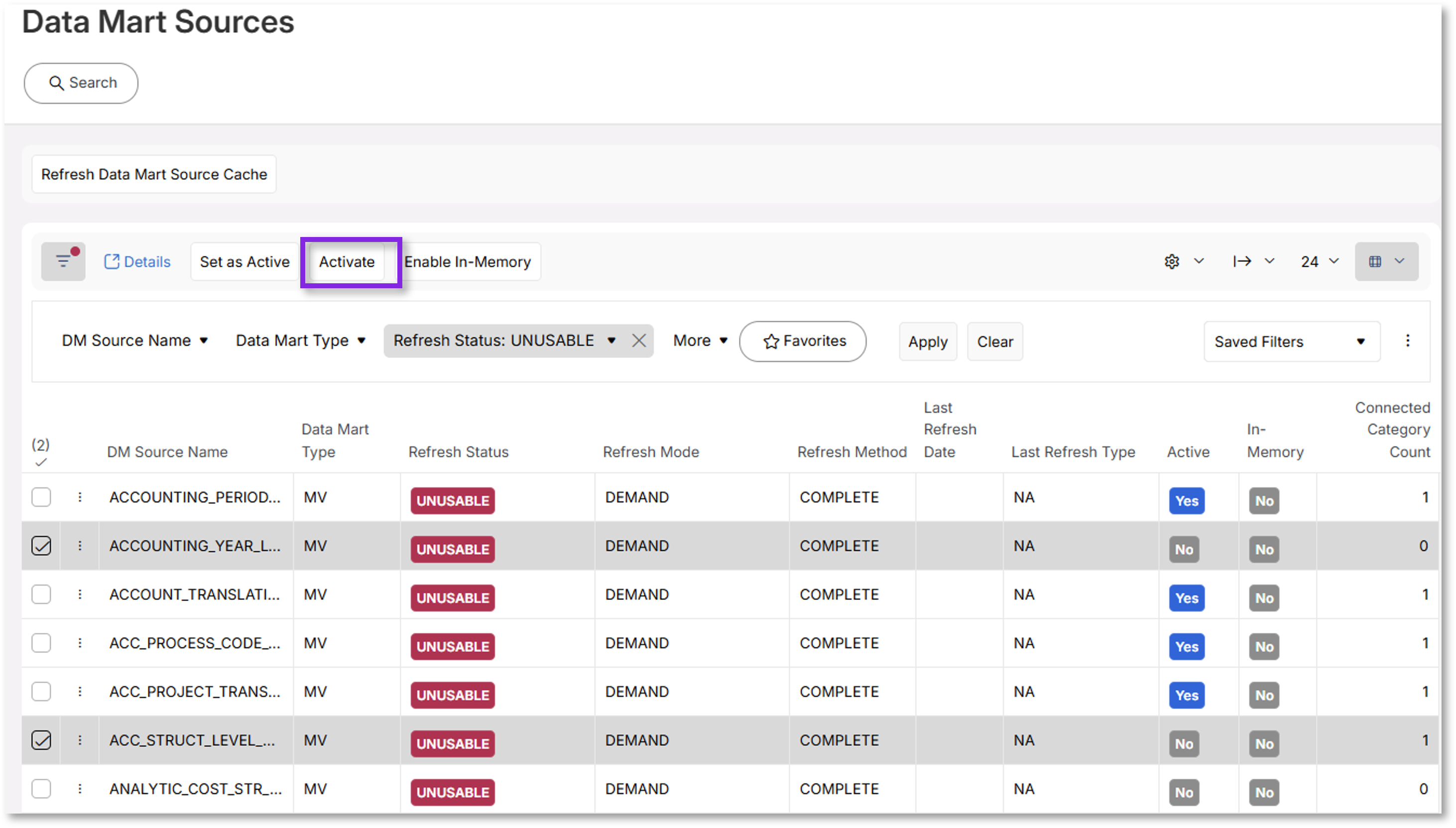Open the Refresh Status UNUSABLE dropdown arrow
This screenshot has height=828, width=1456.
coord(611,341)
